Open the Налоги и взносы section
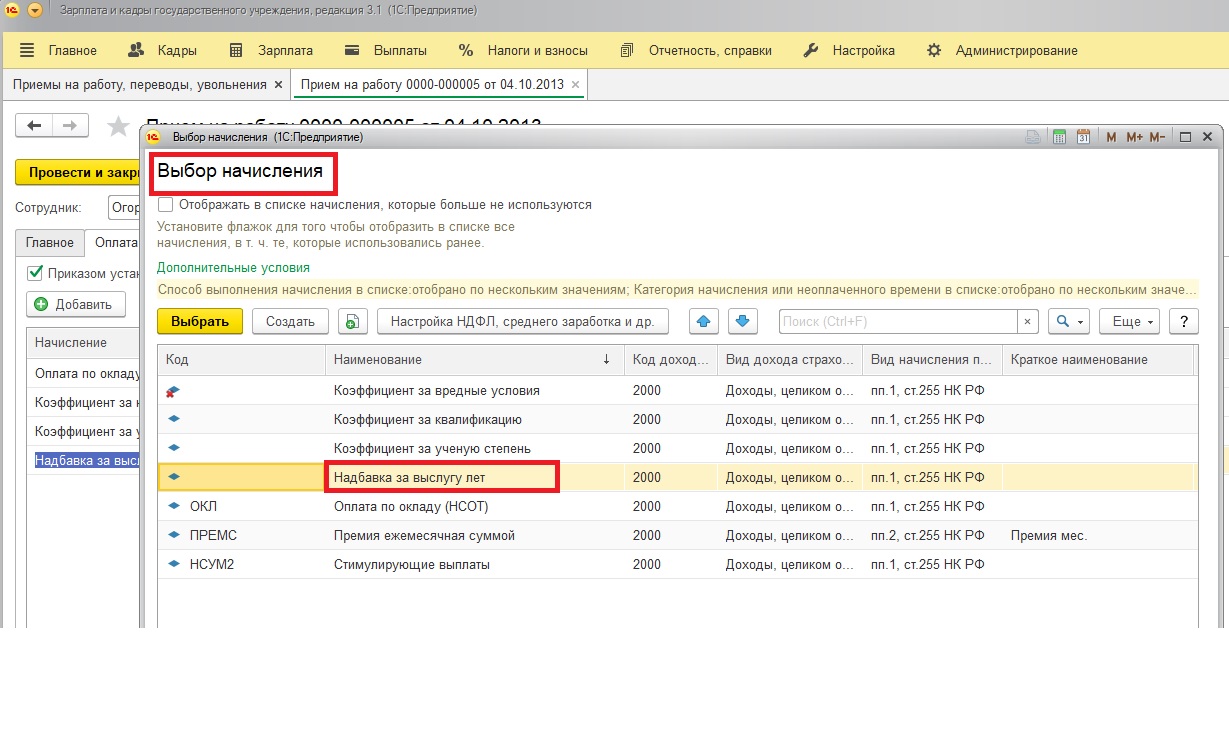 click(x=523, y=50)
